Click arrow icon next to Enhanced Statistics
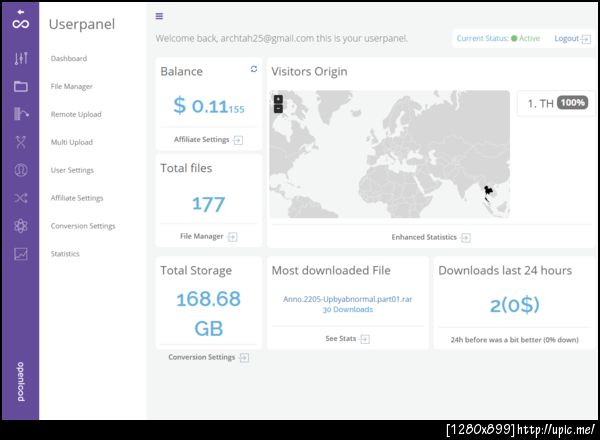This screenshot has width=600, height=440. pos(466,238)
